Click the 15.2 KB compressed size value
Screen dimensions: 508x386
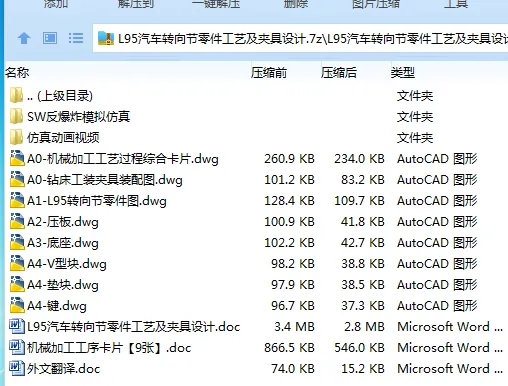coord(363,369)
